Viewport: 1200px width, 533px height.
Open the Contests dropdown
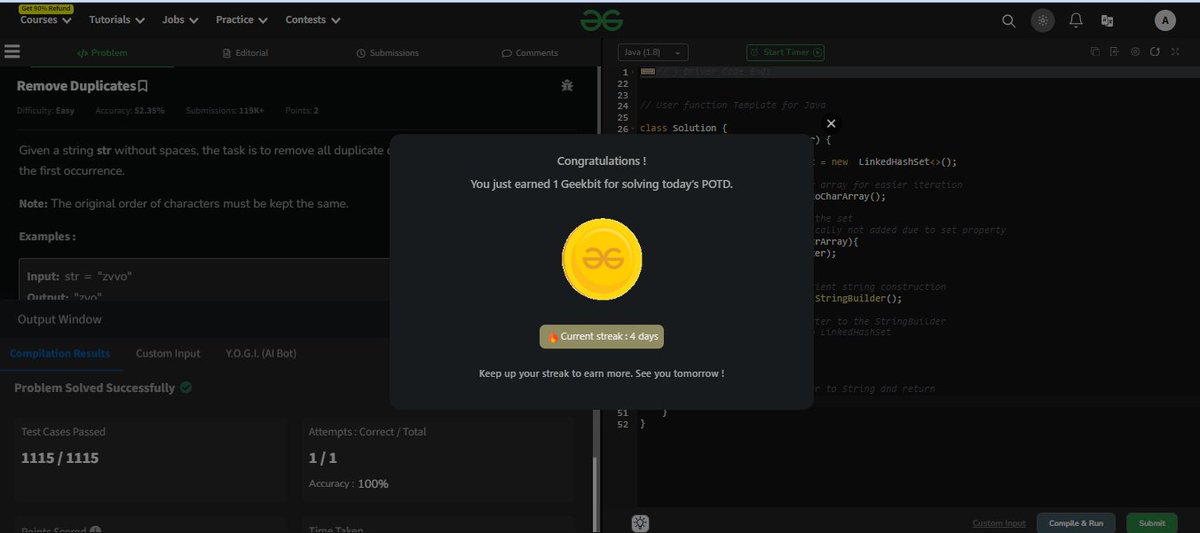pos(313,20)
